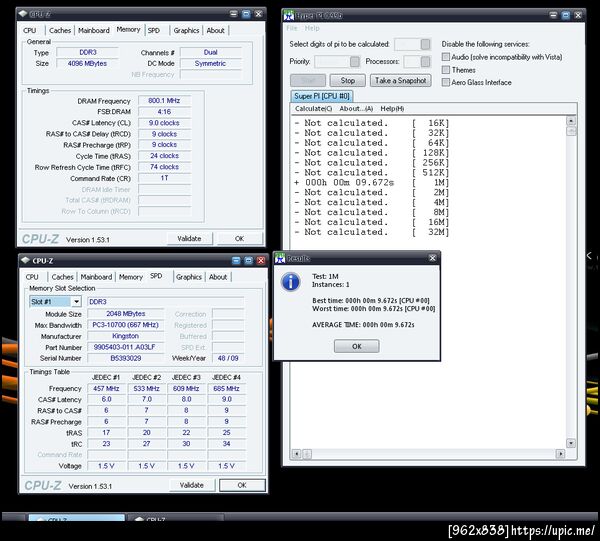Image resolution: width=600 pixels, height=541 pixels.
Task: Close the bottom CPU-Z SPD window
Action: pos(261,261)
